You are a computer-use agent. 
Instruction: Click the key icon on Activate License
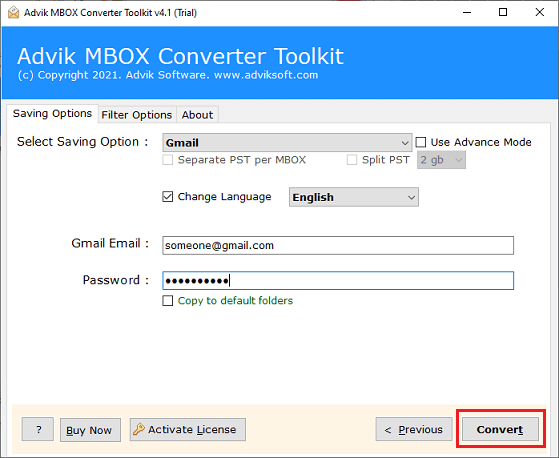[138, 429]
